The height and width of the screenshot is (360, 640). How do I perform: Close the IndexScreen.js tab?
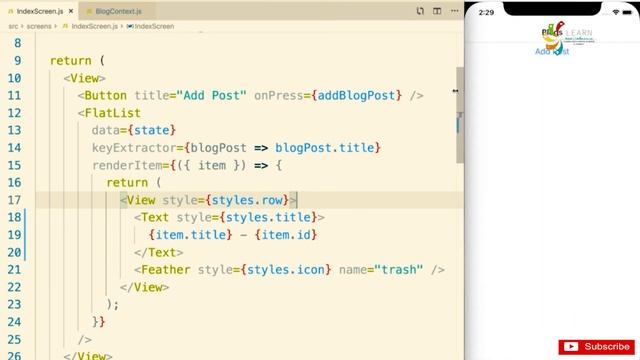[x=71, y=11]
